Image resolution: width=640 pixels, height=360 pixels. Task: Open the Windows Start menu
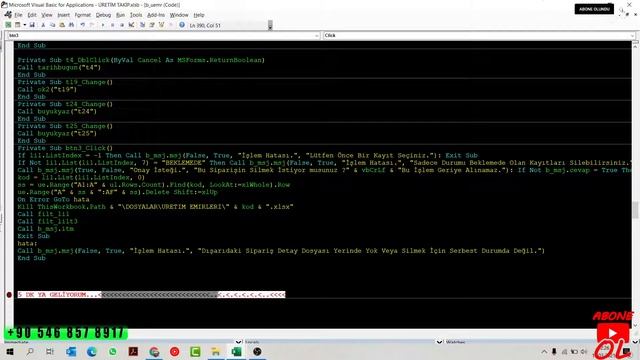(10, 351)
